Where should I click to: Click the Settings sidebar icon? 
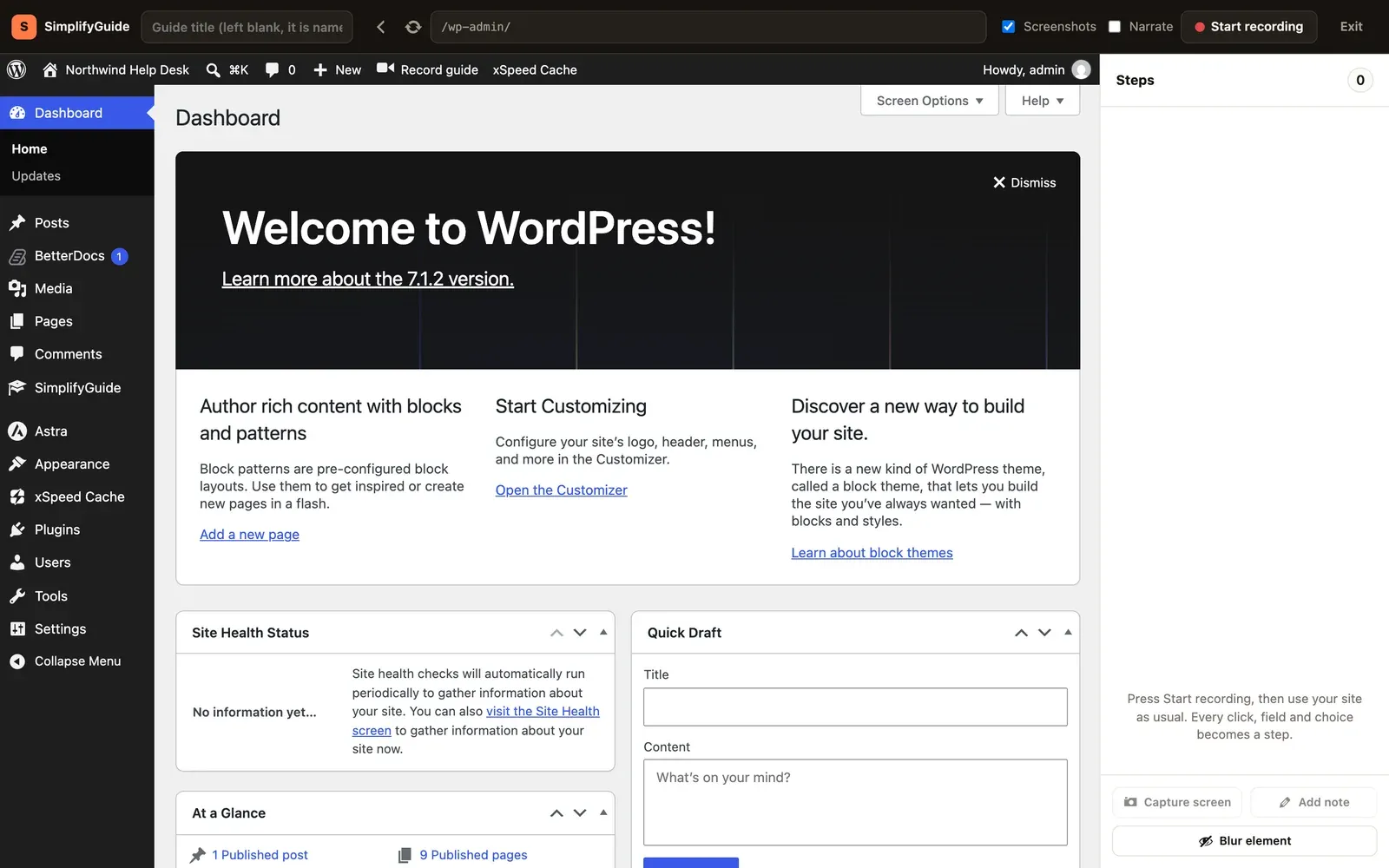[x=17, y=629]
